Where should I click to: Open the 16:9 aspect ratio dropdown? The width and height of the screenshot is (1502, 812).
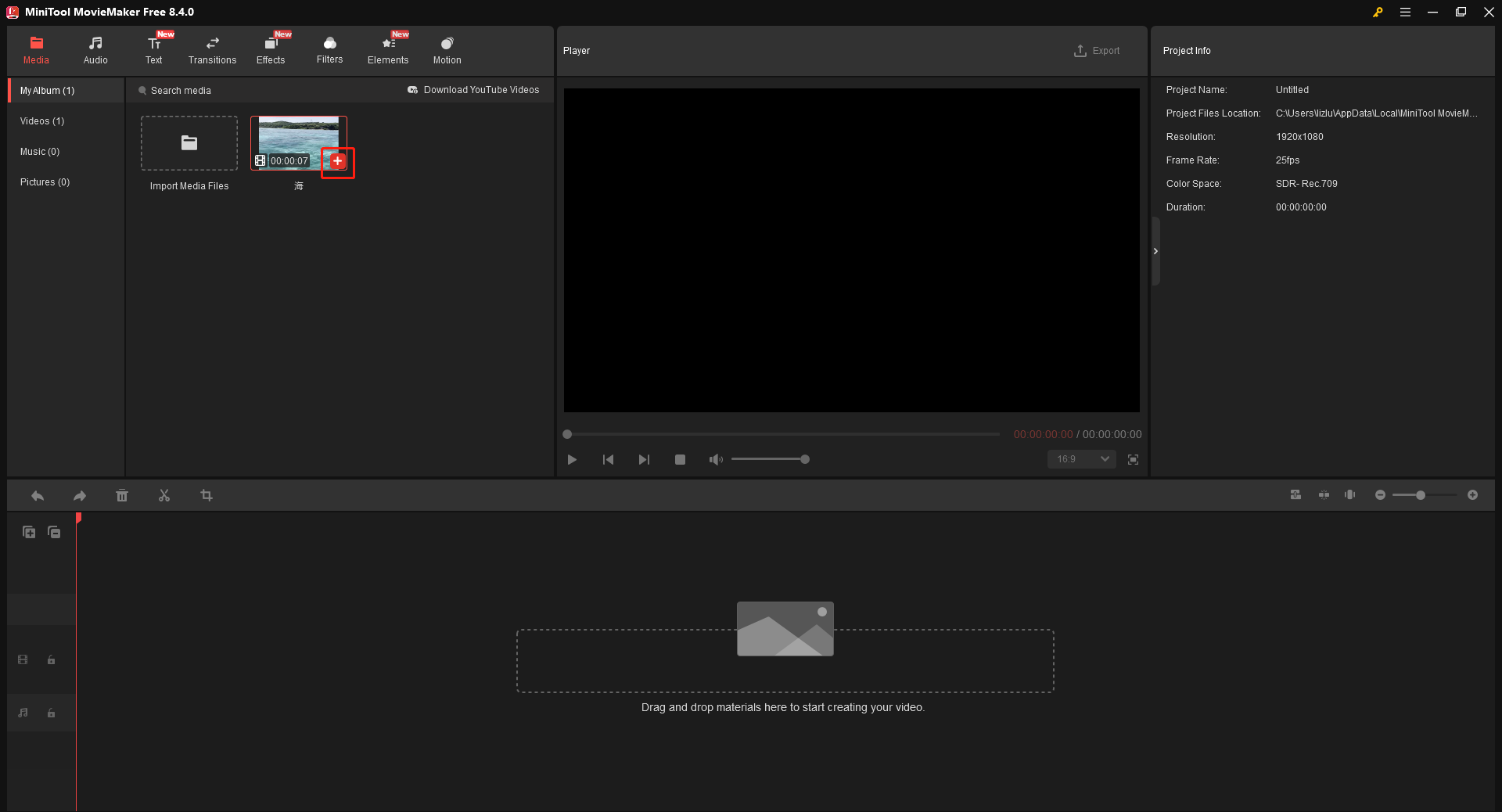tap(1081, 459)
